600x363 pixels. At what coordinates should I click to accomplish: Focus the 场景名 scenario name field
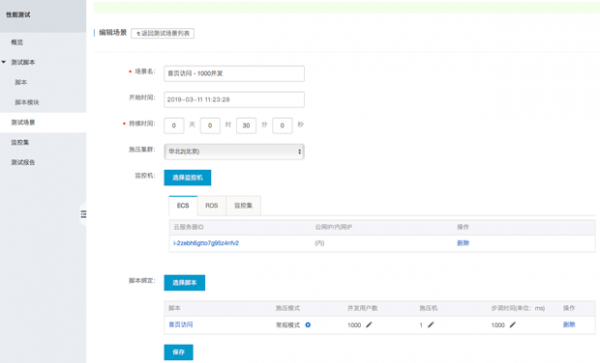click(234, 73)
